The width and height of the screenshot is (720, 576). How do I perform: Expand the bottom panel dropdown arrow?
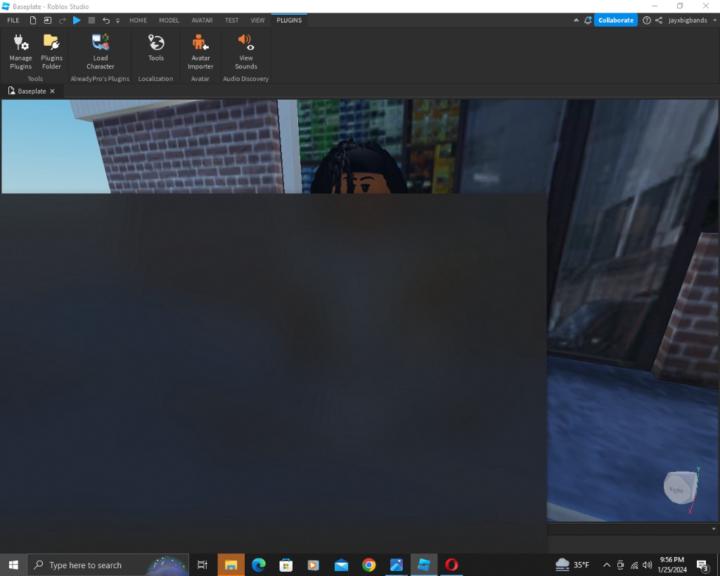coord(714,529)
